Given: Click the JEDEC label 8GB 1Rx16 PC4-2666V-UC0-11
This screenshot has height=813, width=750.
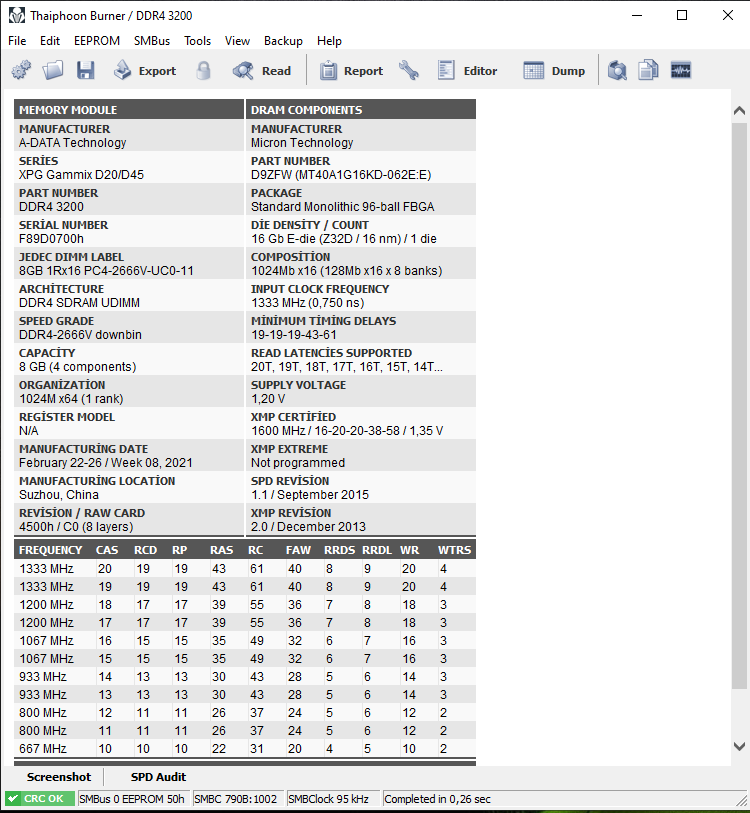Looking at the screenshot, I should (106, 271).
